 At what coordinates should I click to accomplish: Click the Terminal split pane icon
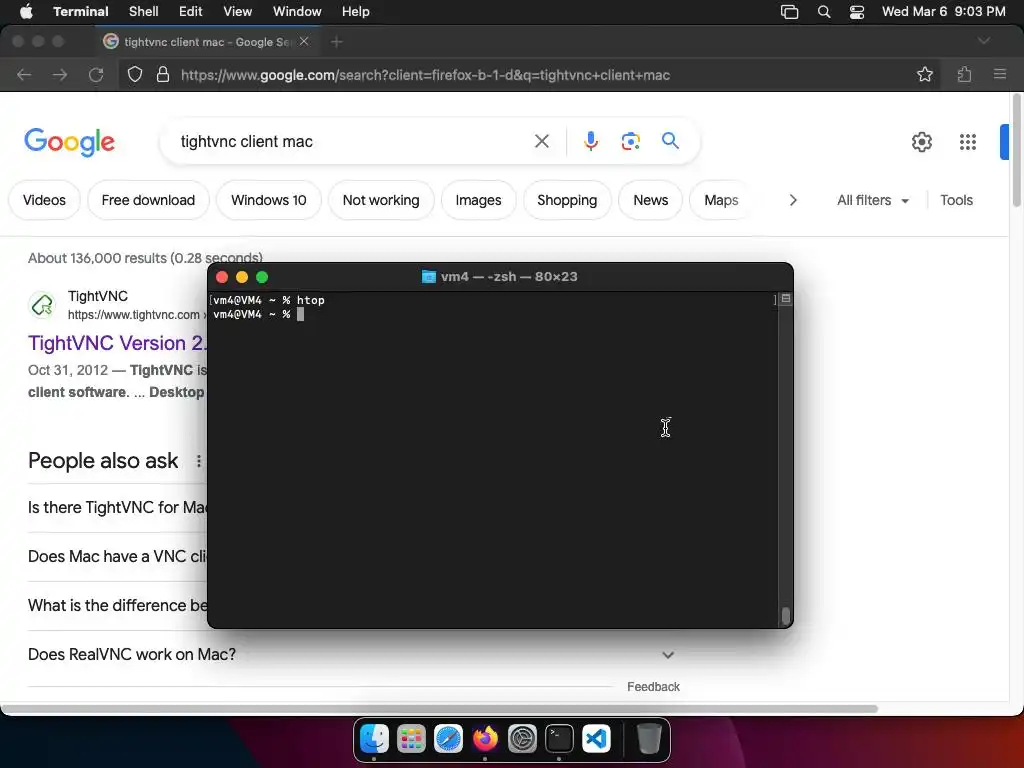click(x=786, y=299)
